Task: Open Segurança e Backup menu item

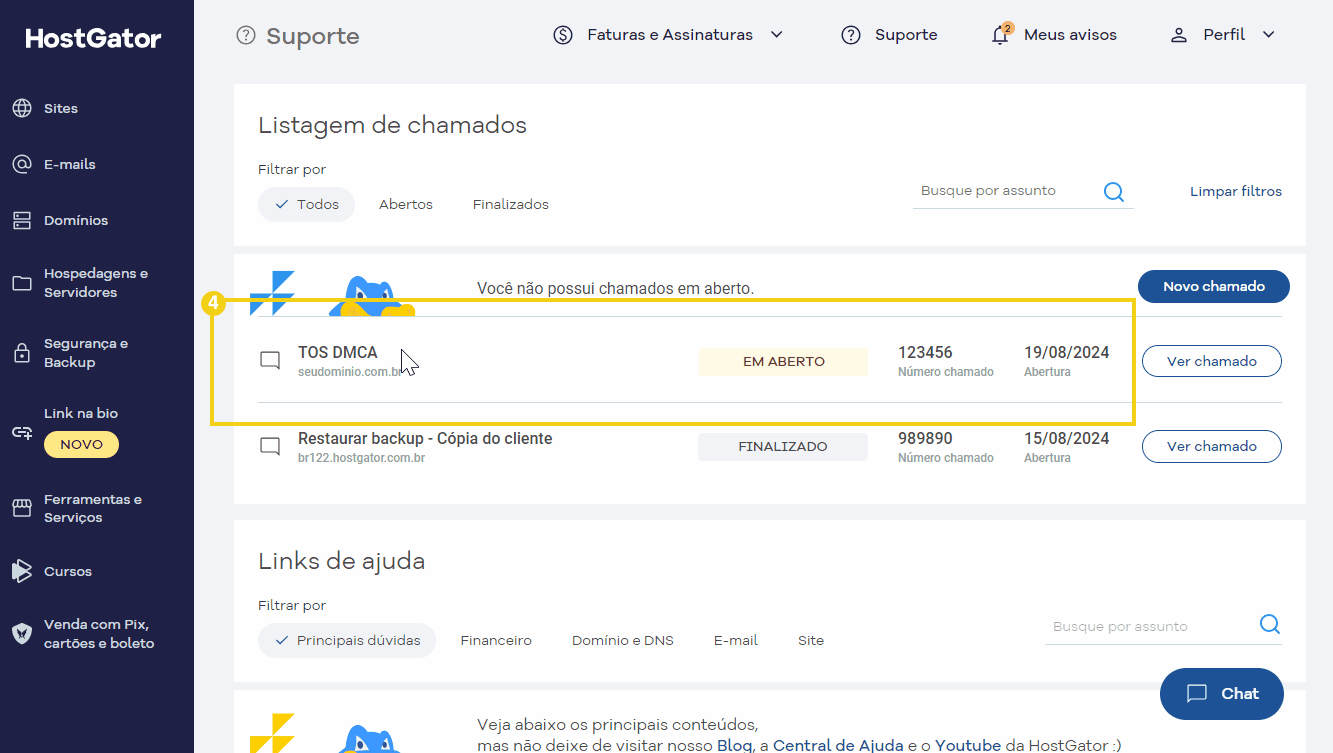Action: (86, 353)
